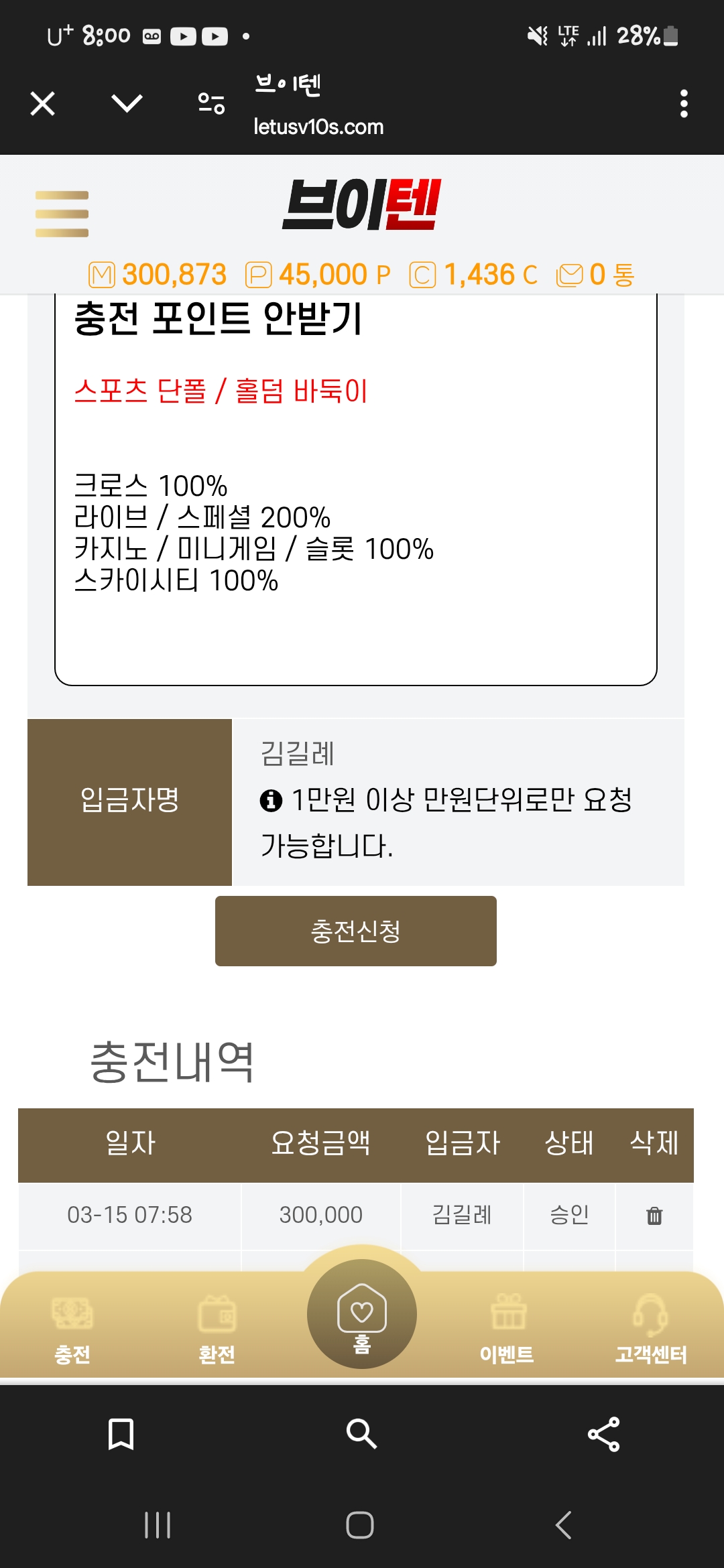
Task: Close the browser tab with X
Action: [x=43, y=104]
